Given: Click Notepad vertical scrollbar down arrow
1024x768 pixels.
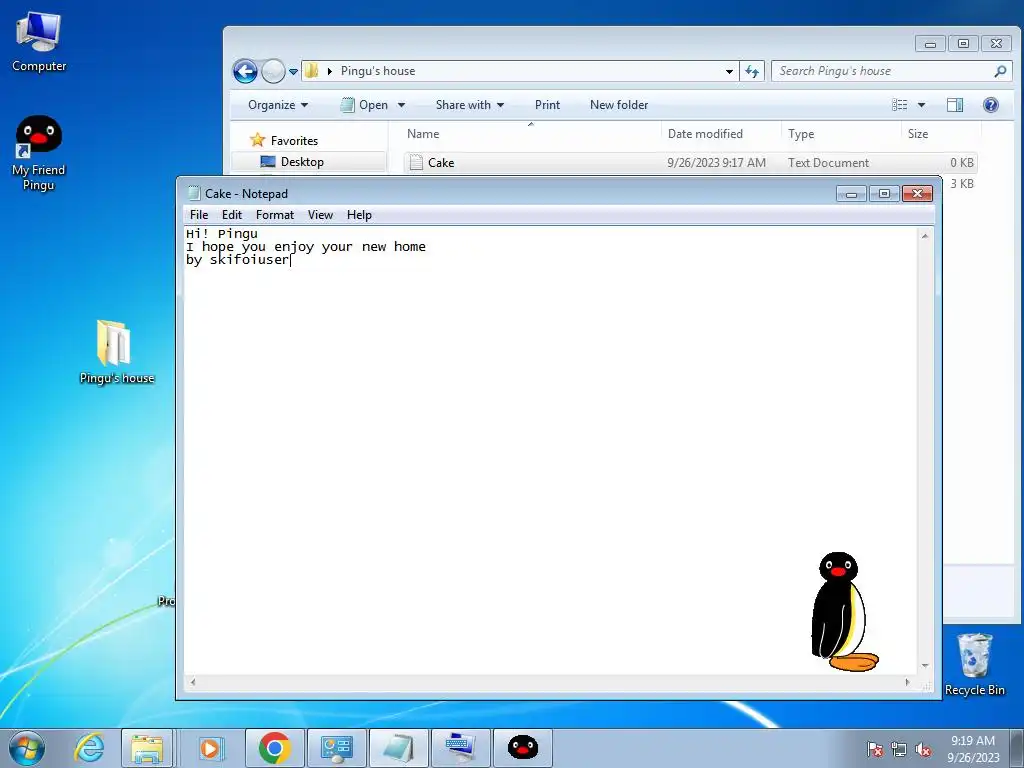Looking at the screenshot, I should [925, 665].
